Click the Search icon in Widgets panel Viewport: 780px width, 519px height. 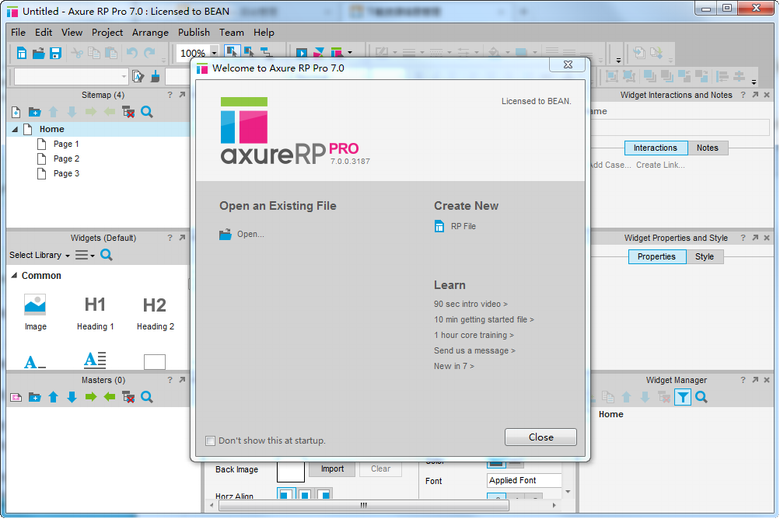[x=106, y=256]
